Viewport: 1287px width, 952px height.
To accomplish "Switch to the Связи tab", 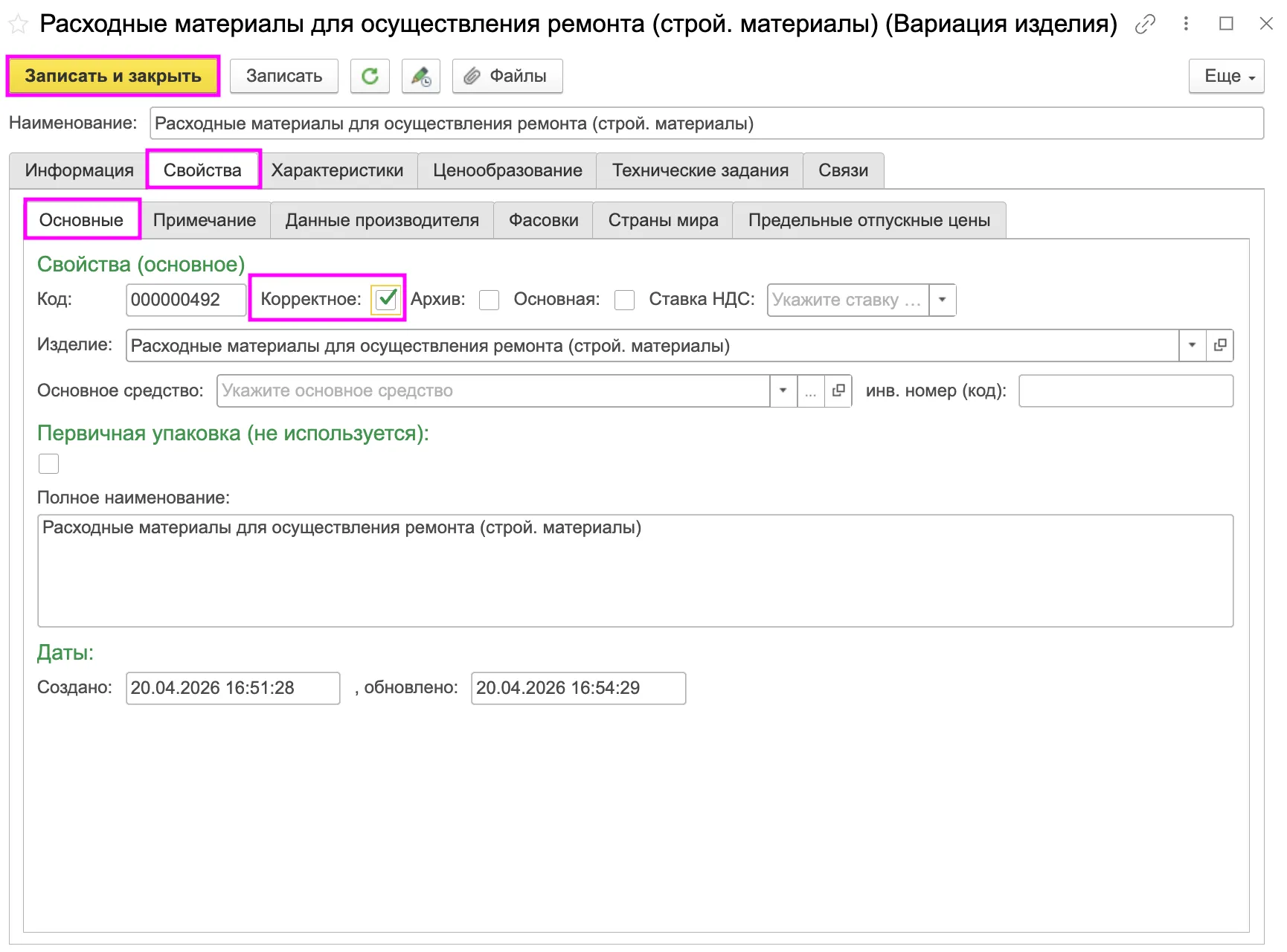I will 844,170.
